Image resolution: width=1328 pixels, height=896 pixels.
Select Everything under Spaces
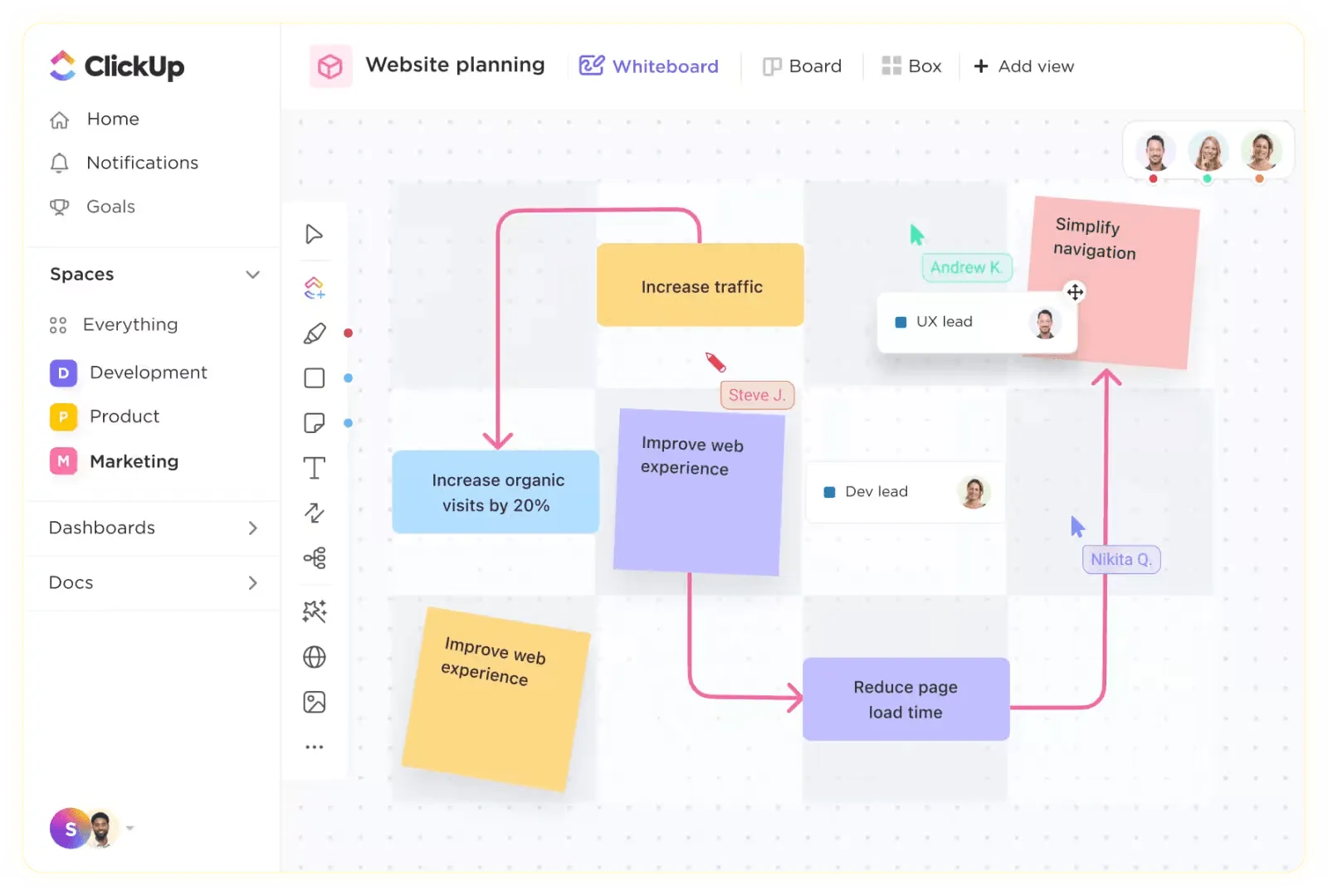tap(130, 325)
